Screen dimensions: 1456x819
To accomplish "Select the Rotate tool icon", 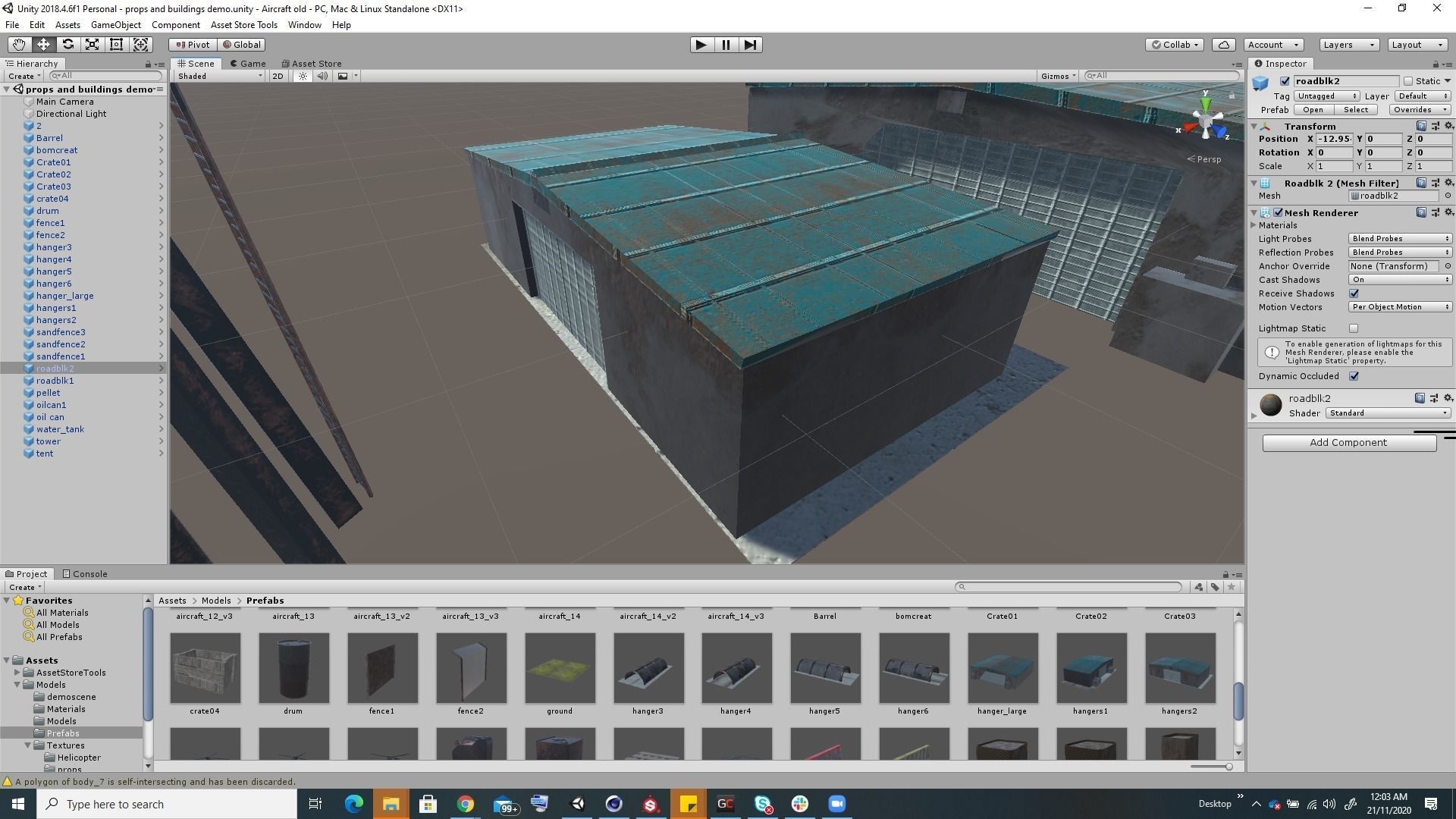I will click(67, 45).
